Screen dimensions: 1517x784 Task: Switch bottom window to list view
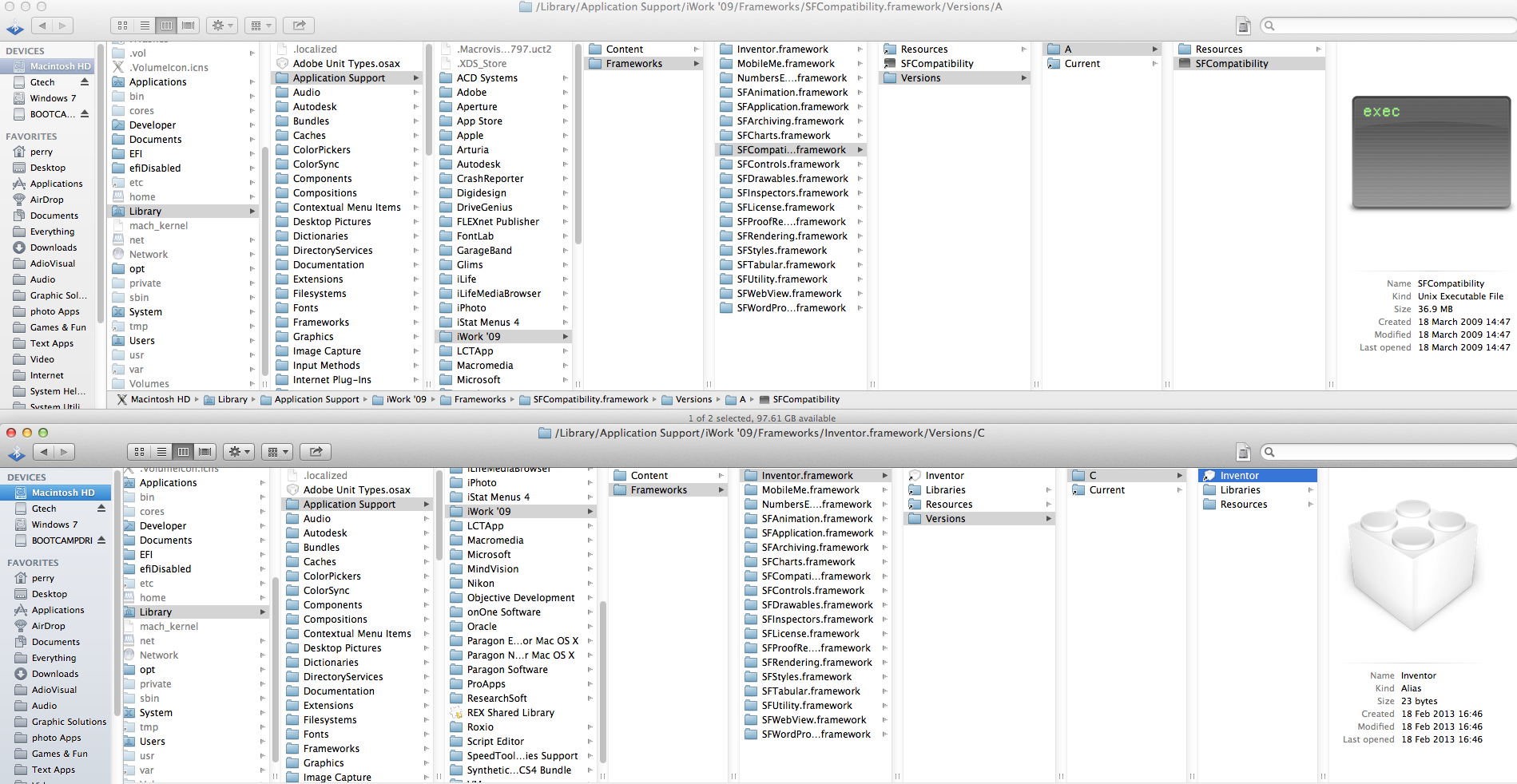point(161,452)
